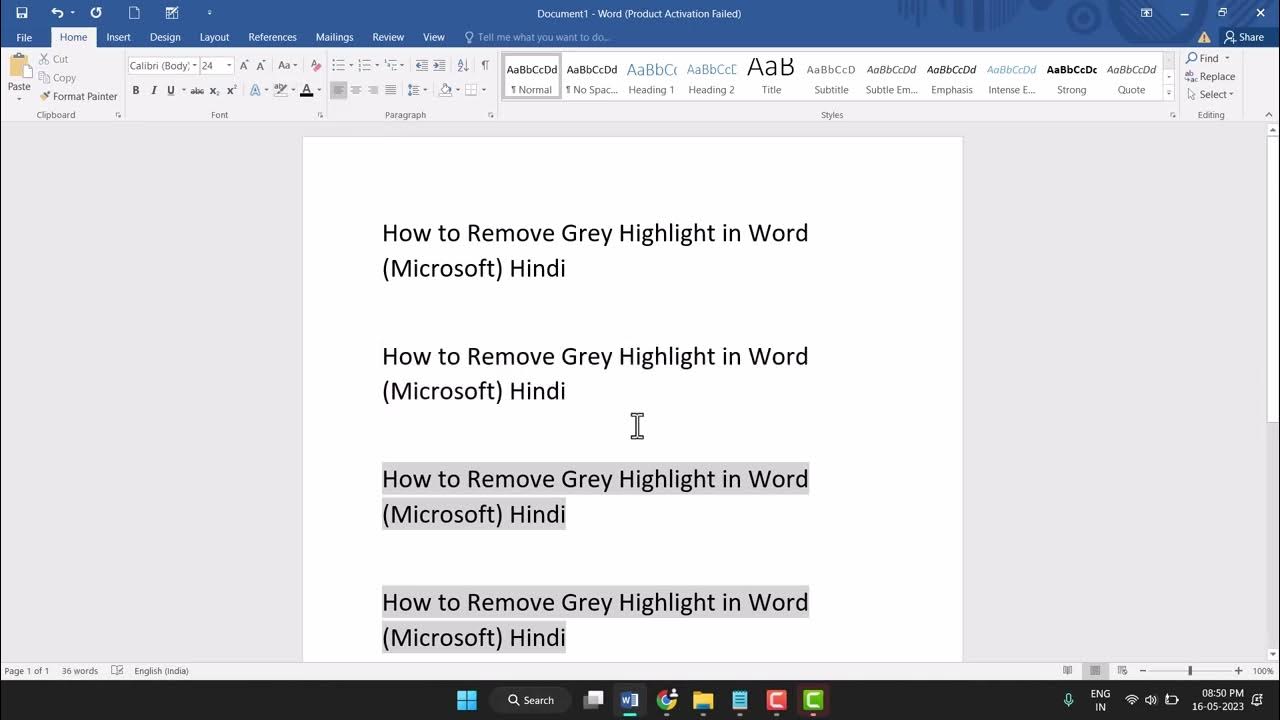Open the font size dropdown showing 24
Viewport: 1280px width, 720px height.
pos(229,65)
